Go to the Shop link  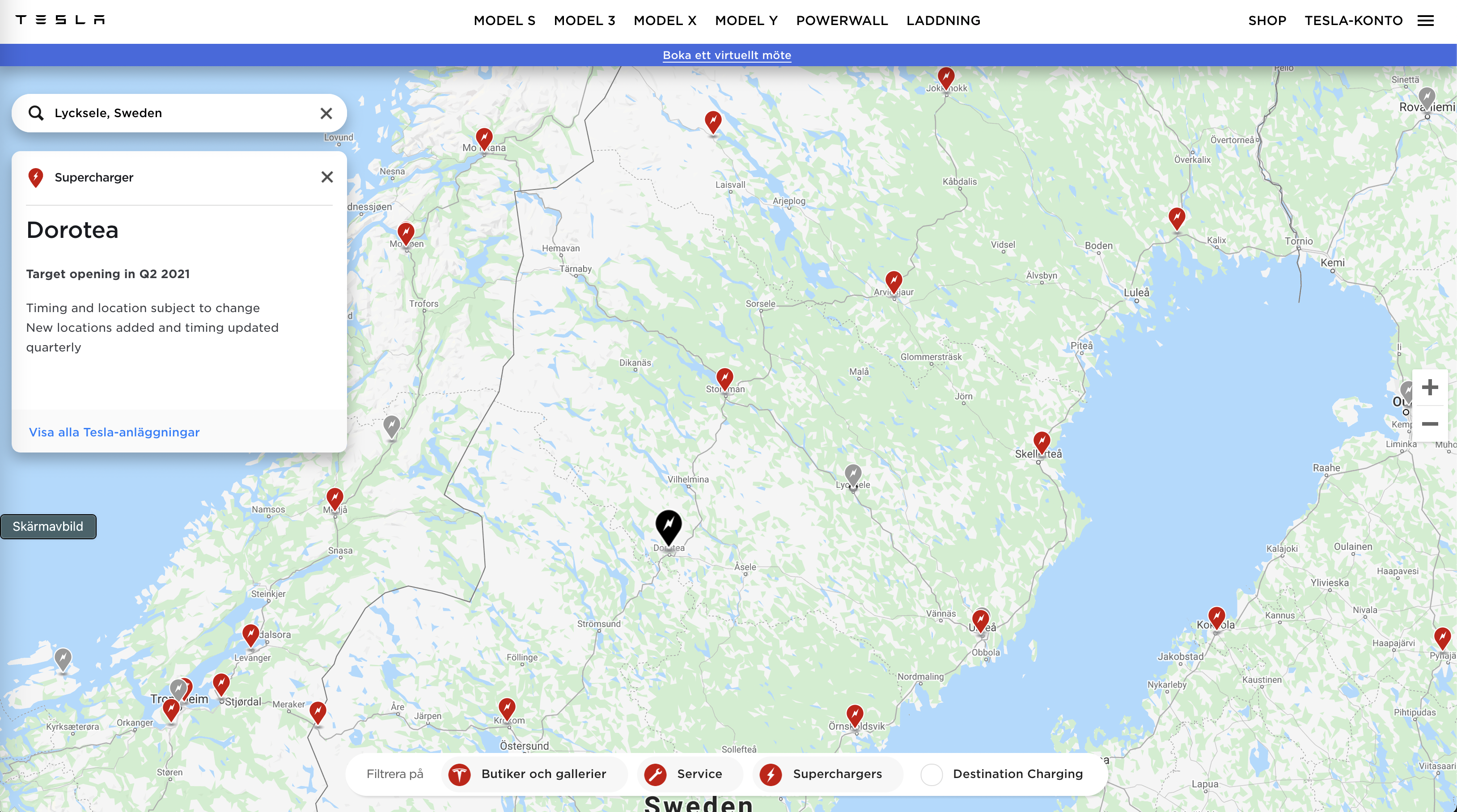tap(1267, 21)
